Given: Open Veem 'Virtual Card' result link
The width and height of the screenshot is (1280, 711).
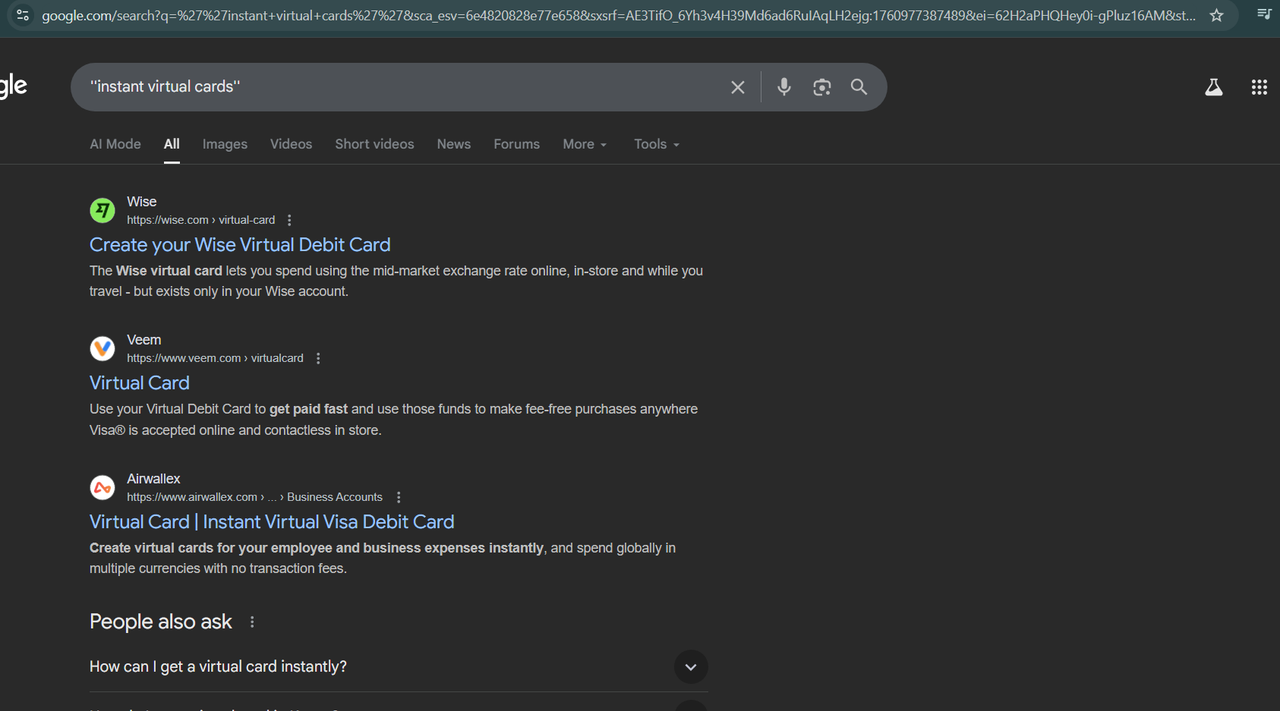Looking at the screenshot, I should click(139, 383).
